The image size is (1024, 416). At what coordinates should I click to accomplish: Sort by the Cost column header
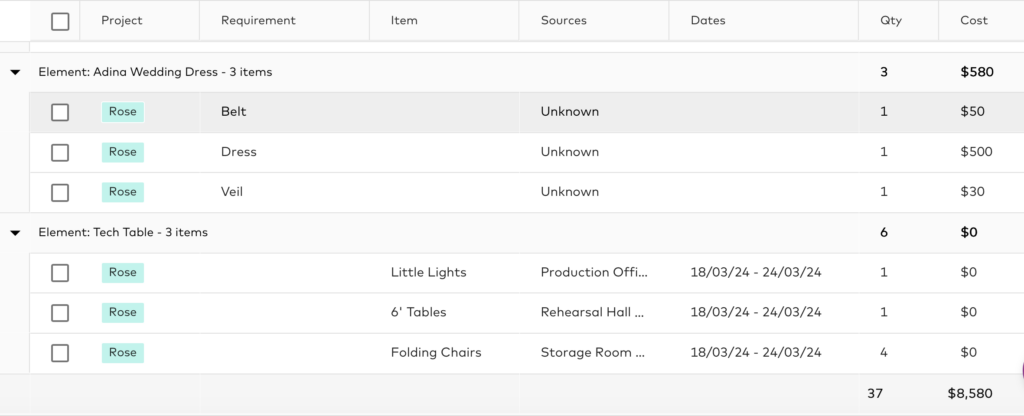tap(973, 20)
